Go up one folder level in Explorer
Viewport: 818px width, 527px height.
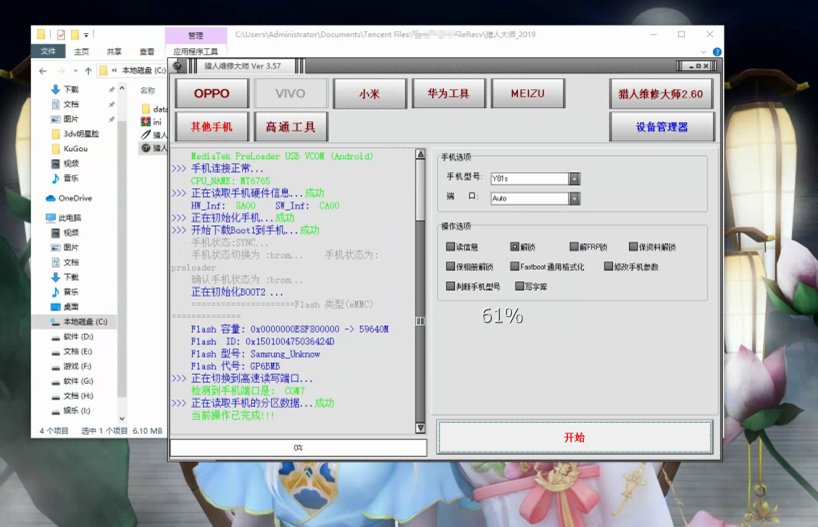point(88,71)
